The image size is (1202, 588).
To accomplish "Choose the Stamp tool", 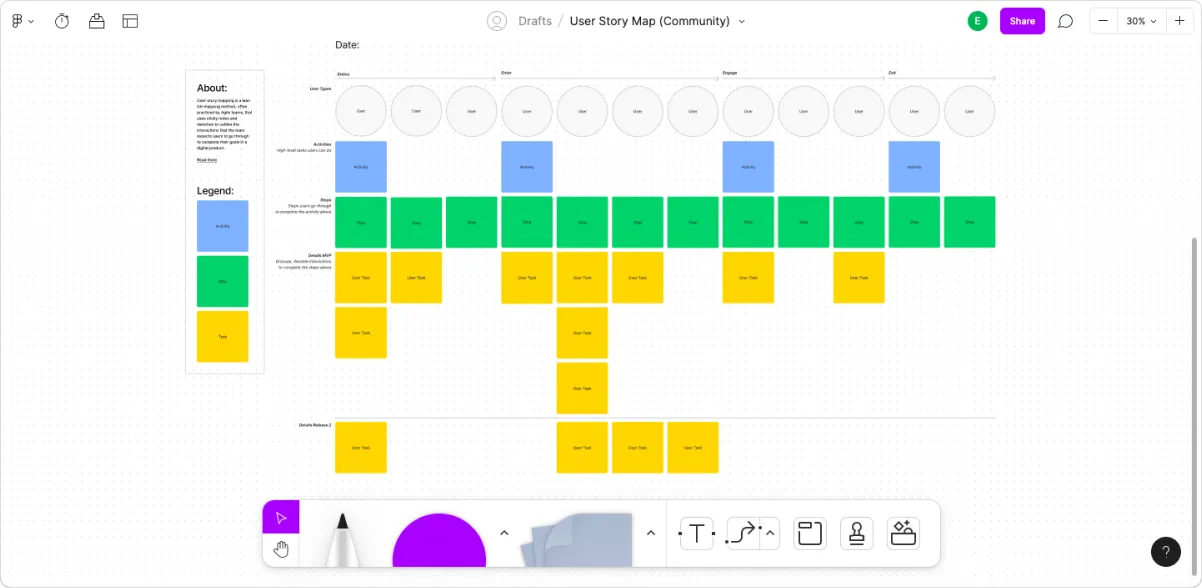I will coord(856,534).
